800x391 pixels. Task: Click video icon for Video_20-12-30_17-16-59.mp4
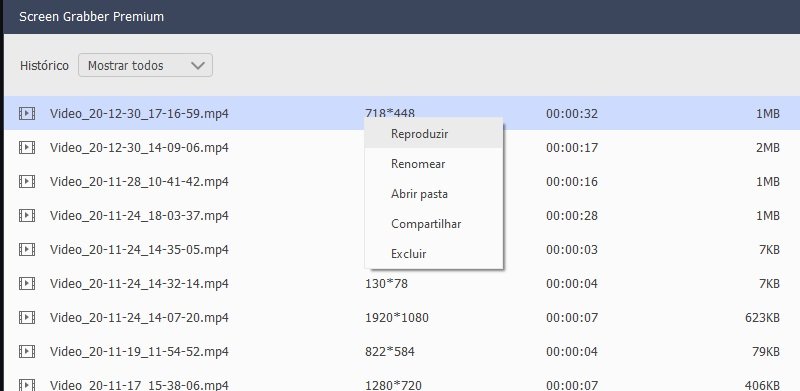click(27, 113)
